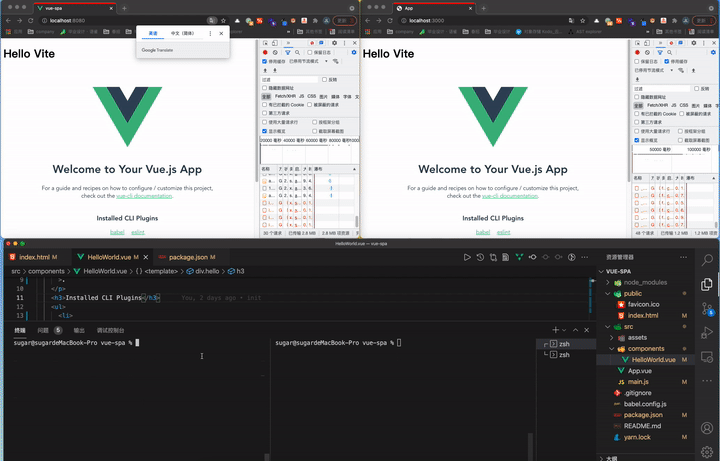This screenshot has width=720, height=461.
Task: Click filter input field in left DevTools
Action: pos(289,79)
